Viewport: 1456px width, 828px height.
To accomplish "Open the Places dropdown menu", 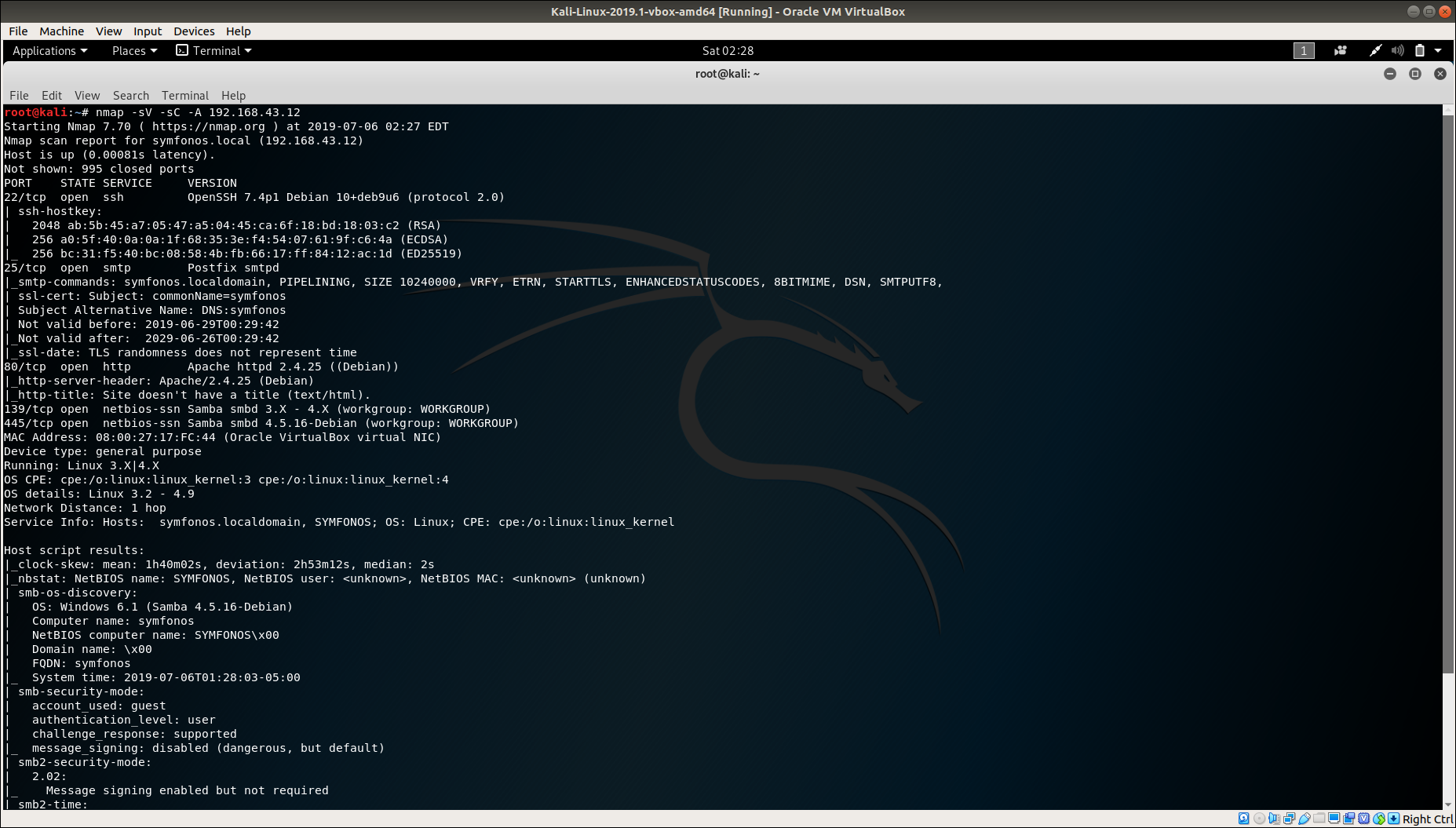I will click(x=135, y=50).
